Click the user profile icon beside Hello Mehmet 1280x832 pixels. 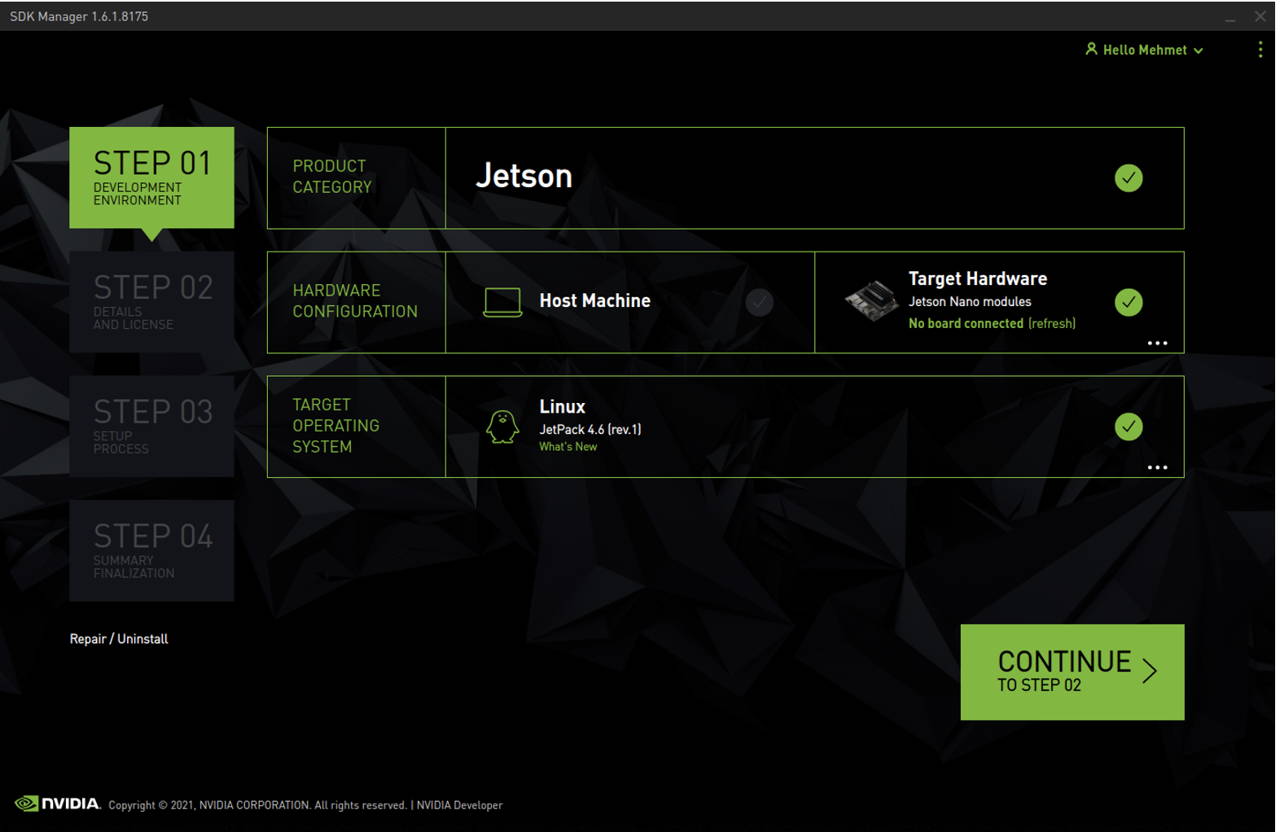click(1091, 49)
